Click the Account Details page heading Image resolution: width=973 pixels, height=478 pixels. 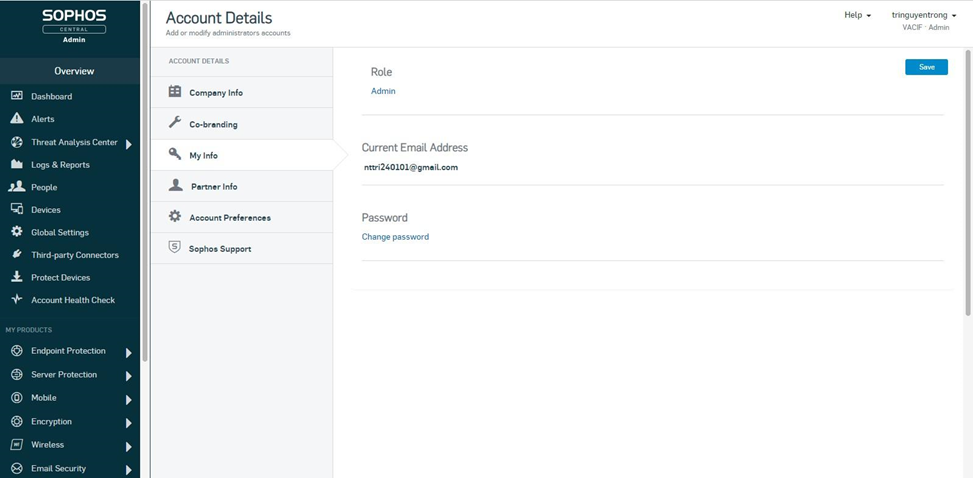(219, 18)
